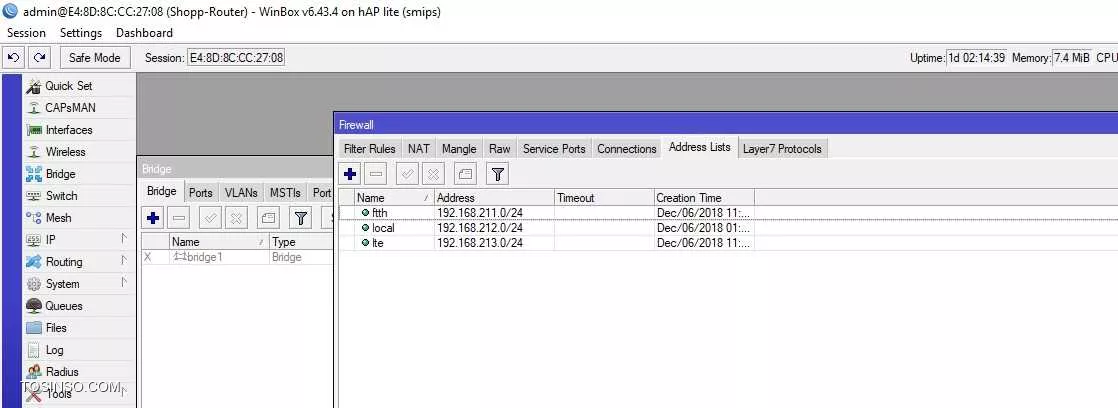Add a new address list entry in Firewall

pos(349,173)
